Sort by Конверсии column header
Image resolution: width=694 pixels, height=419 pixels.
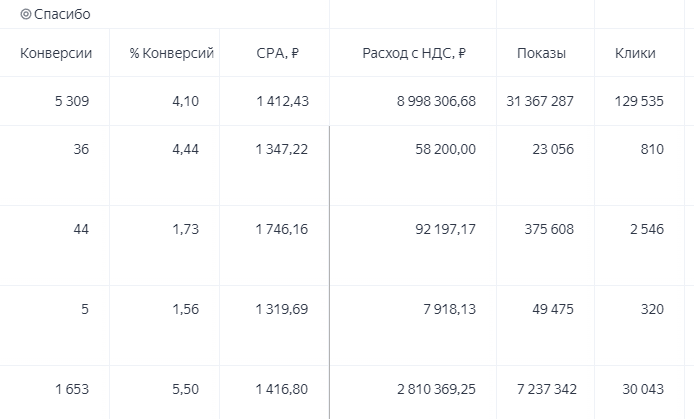pyautogui.click(x=56, y=53)
